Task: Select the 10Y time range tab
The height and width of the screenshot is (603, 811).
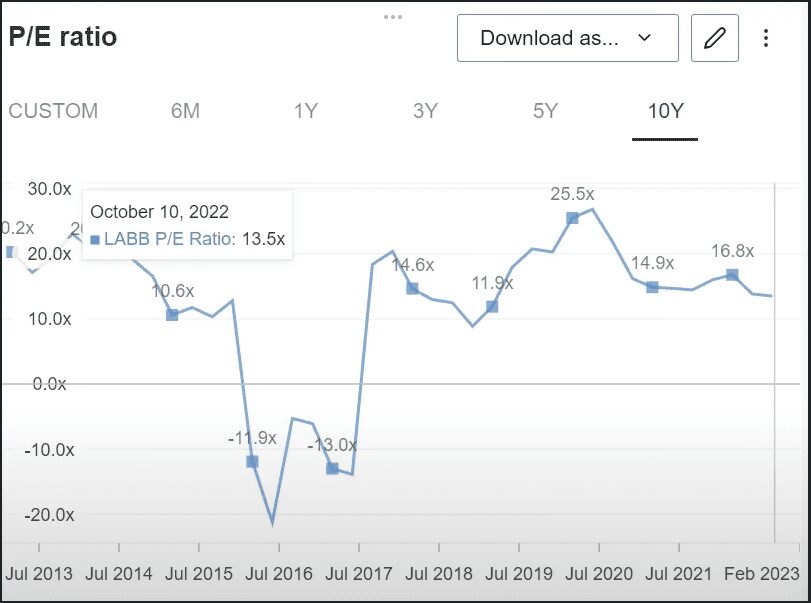Action: click(665, 111)
